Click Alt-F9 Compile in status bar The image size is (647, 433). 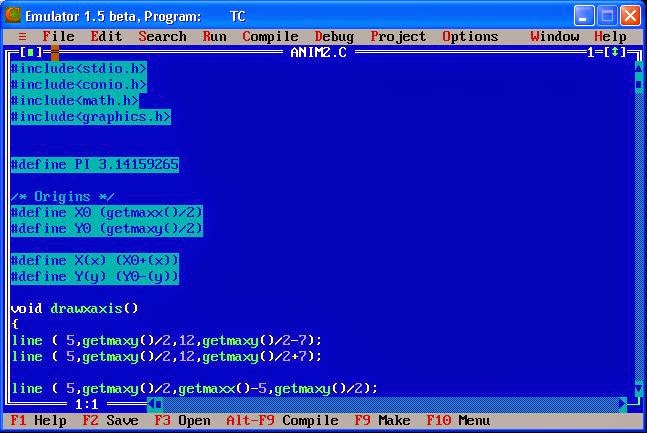click(282, 420)
